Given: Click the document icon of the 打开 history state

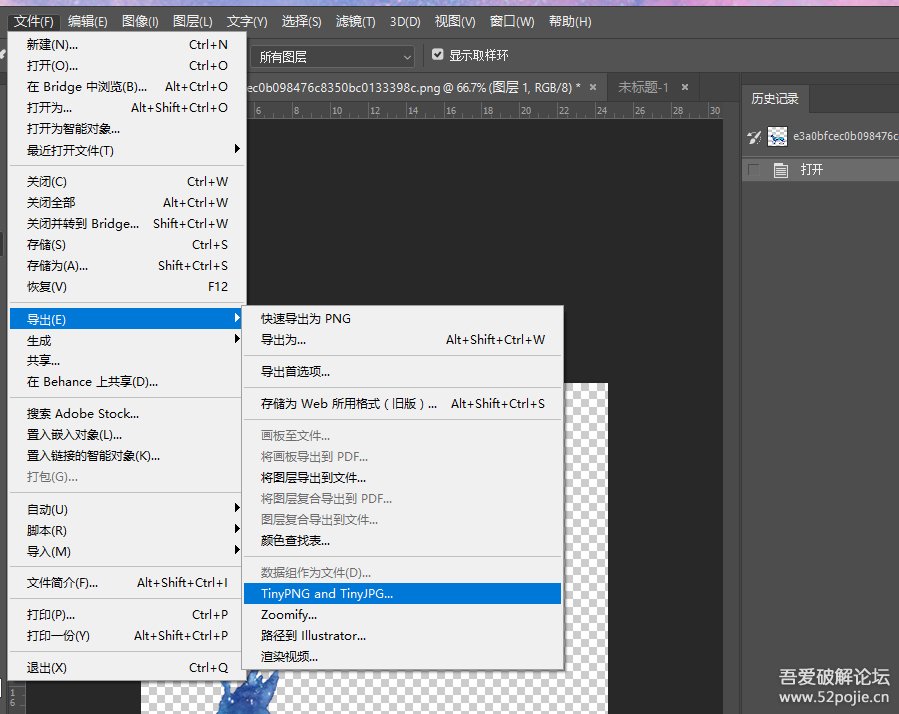Looking at the screenshot, I should click(x=782, y=170).
